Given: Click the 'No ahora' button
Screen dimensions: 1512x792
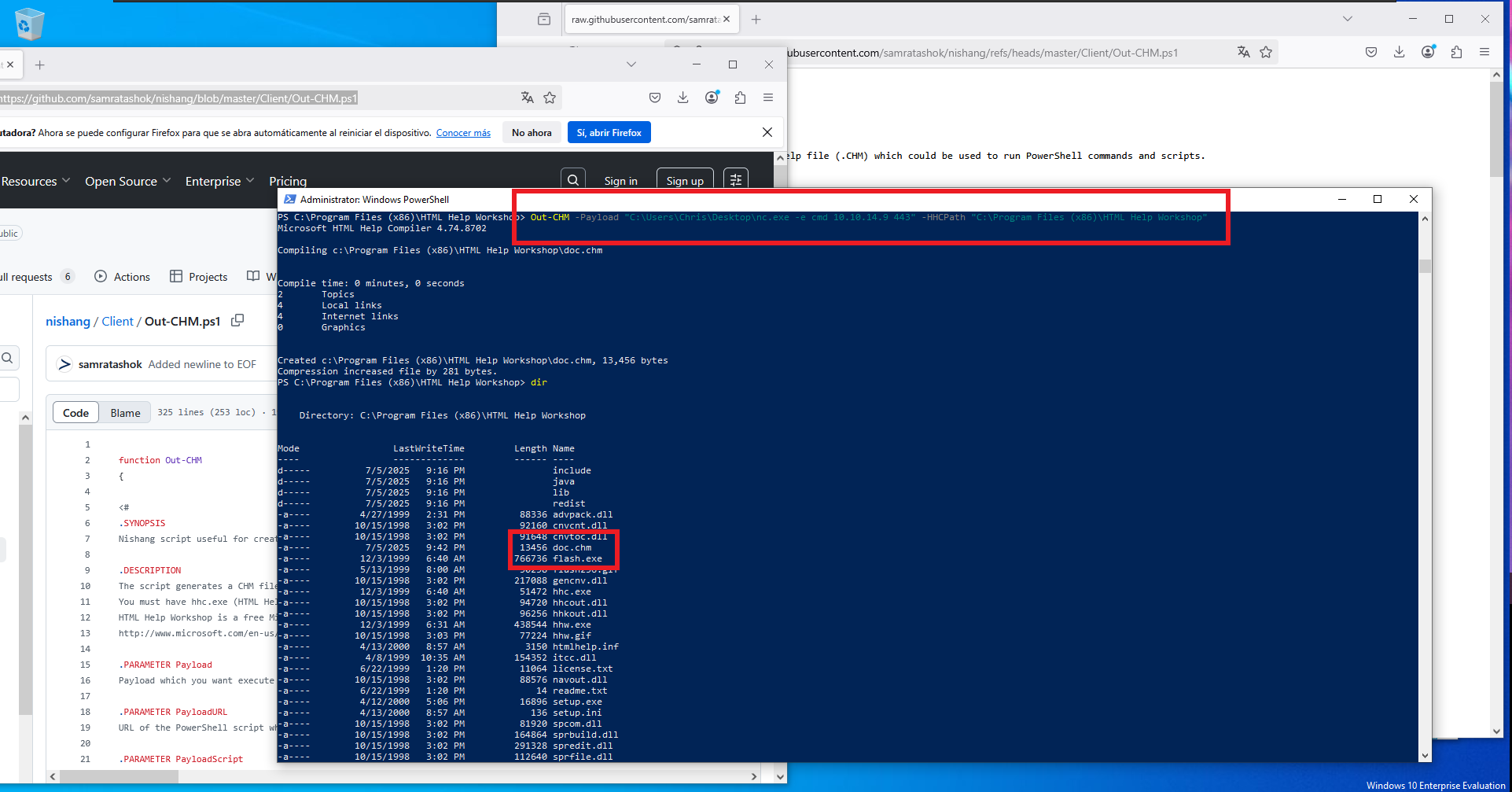Looking at the screenshot, I should [x=532, y=133].
